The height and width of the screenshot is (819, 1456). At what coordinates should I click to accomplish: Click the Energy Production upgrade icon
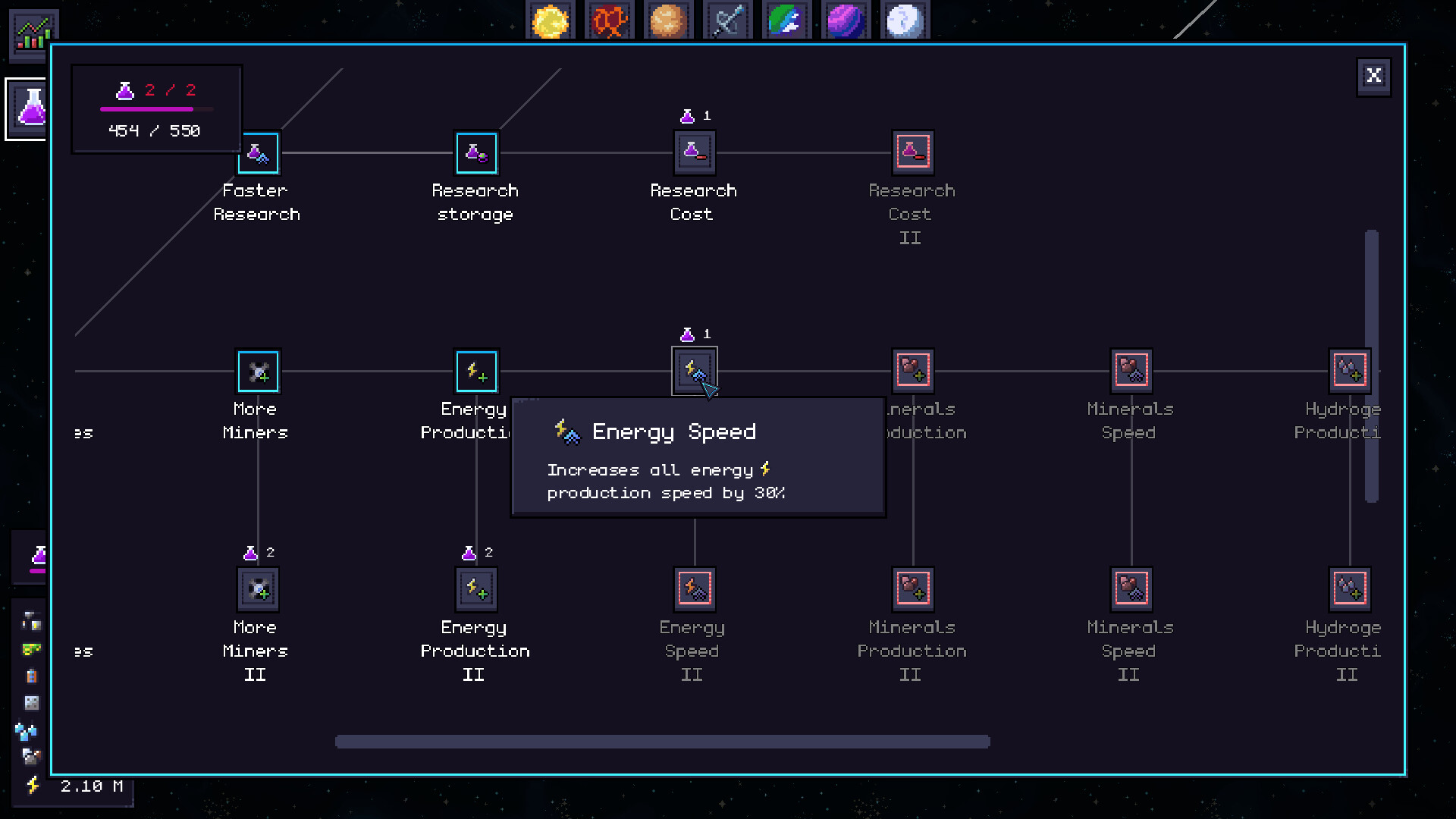[476, 372]
